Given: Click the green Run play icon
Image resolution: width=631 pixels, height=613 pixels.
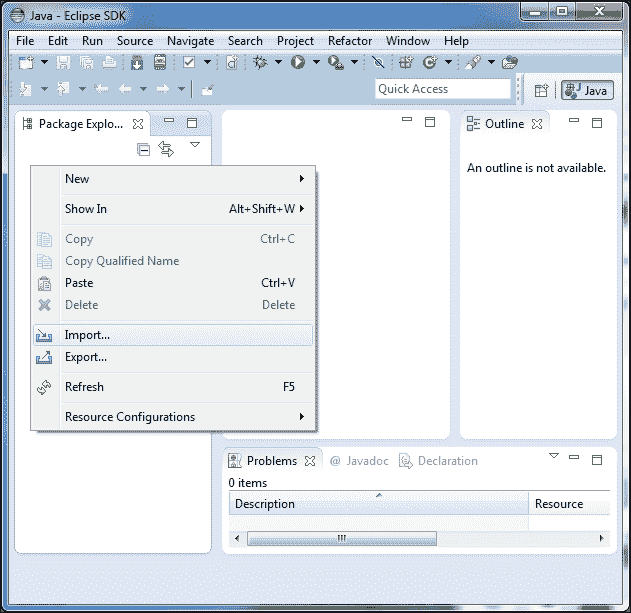Looking at the screenshot, I should 298,62.
